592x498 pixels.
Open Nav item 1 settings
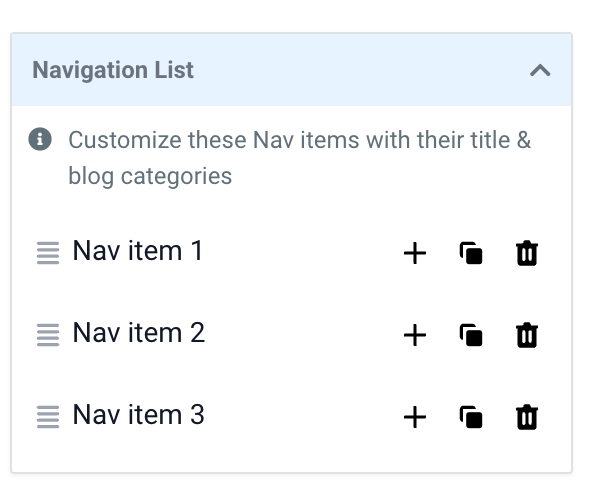point(138,251)
